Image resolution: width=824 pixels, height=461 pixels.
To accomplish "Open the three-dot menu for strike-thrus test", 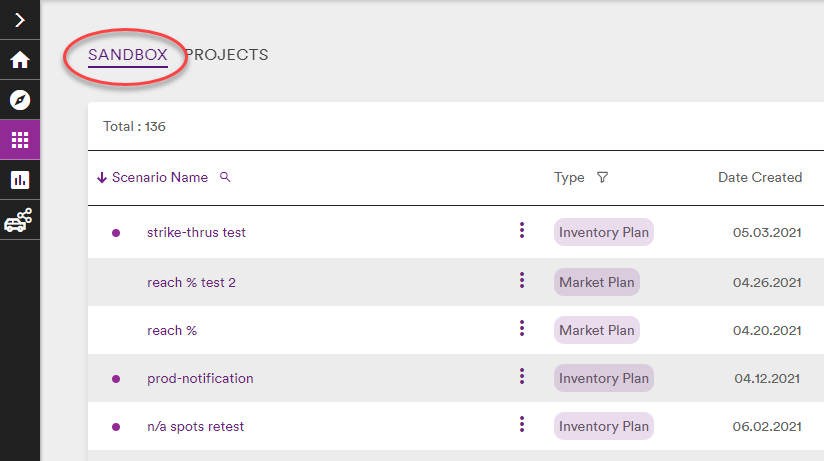I will coord(522,230).
